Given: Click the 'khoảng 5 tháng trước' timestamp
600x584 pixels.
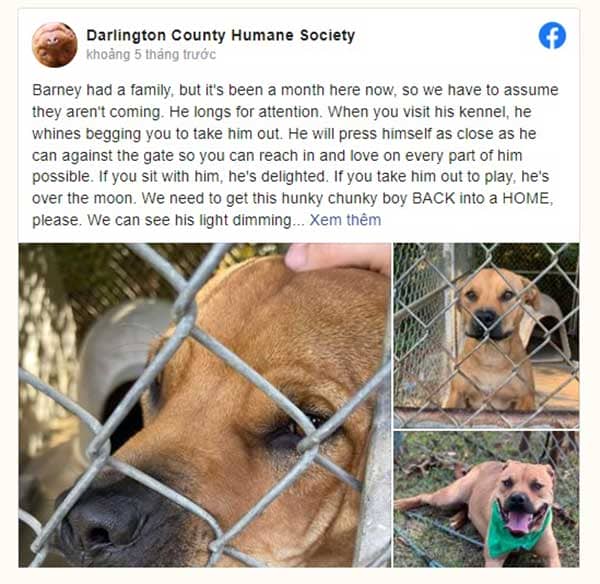Looking at the screenshot, I should click(151, 55).
